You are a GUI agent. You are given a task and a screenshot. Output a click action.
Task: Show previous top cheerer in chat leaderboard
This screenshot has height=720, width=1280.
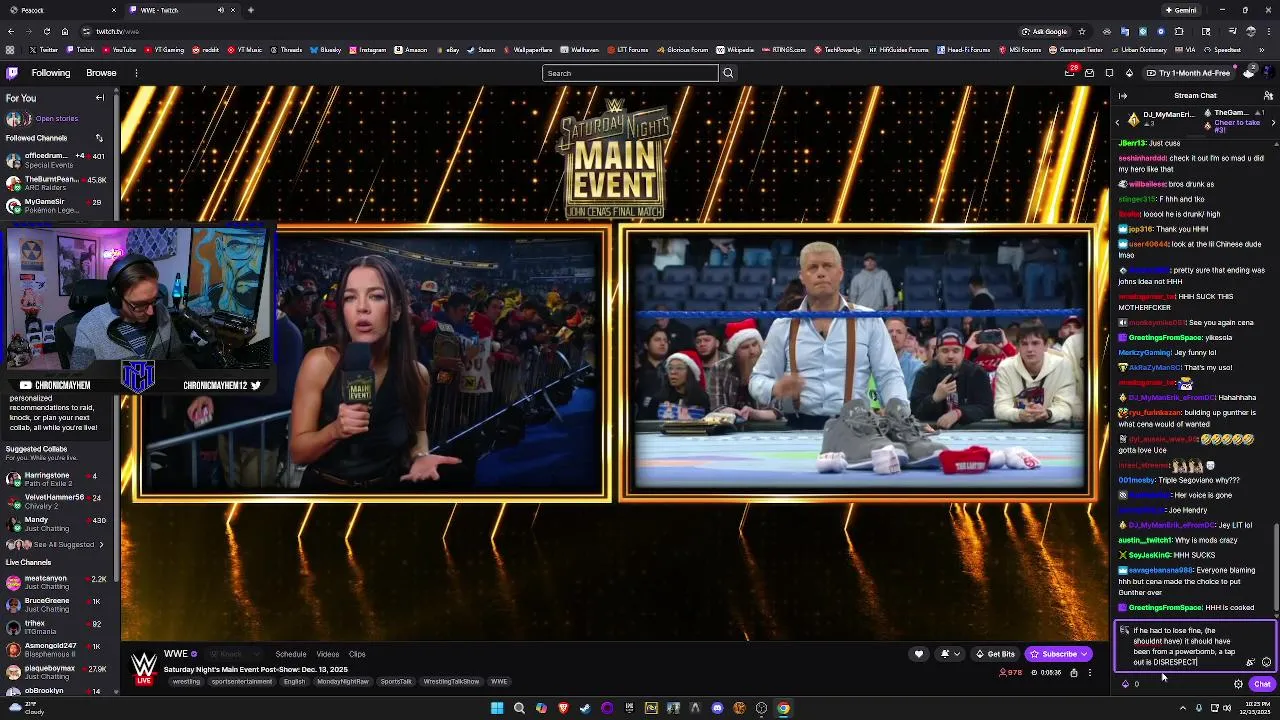tap(1118, 122)
